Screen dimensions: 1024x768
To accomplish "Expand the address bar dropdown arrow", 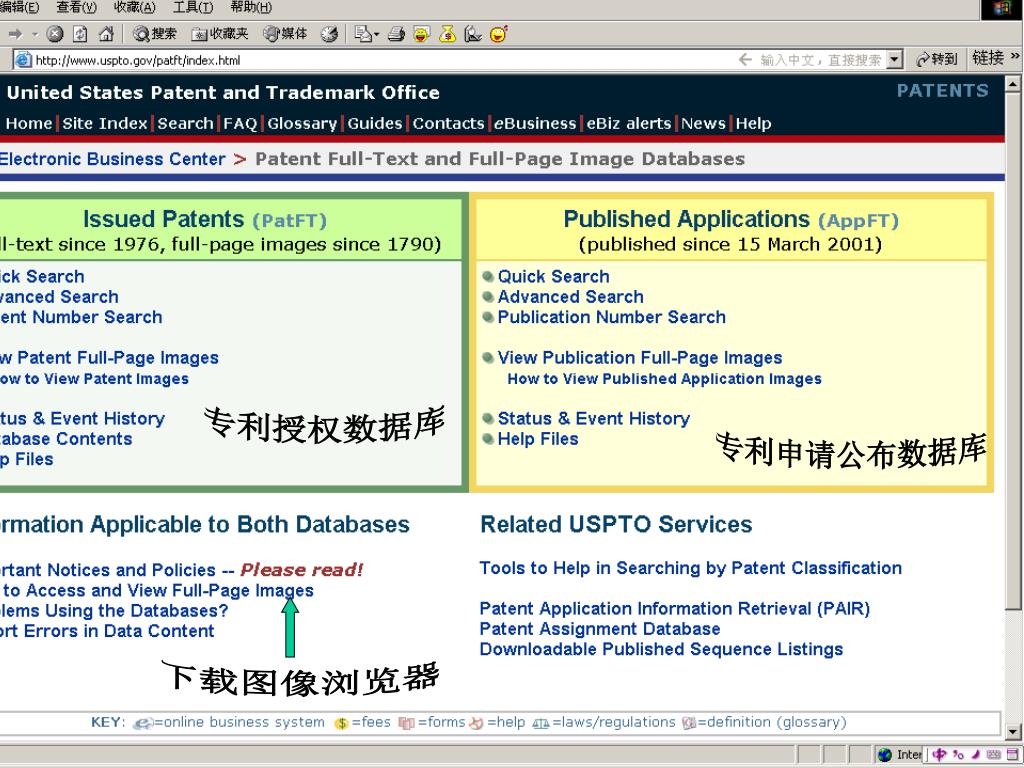I will coord(895,60).
